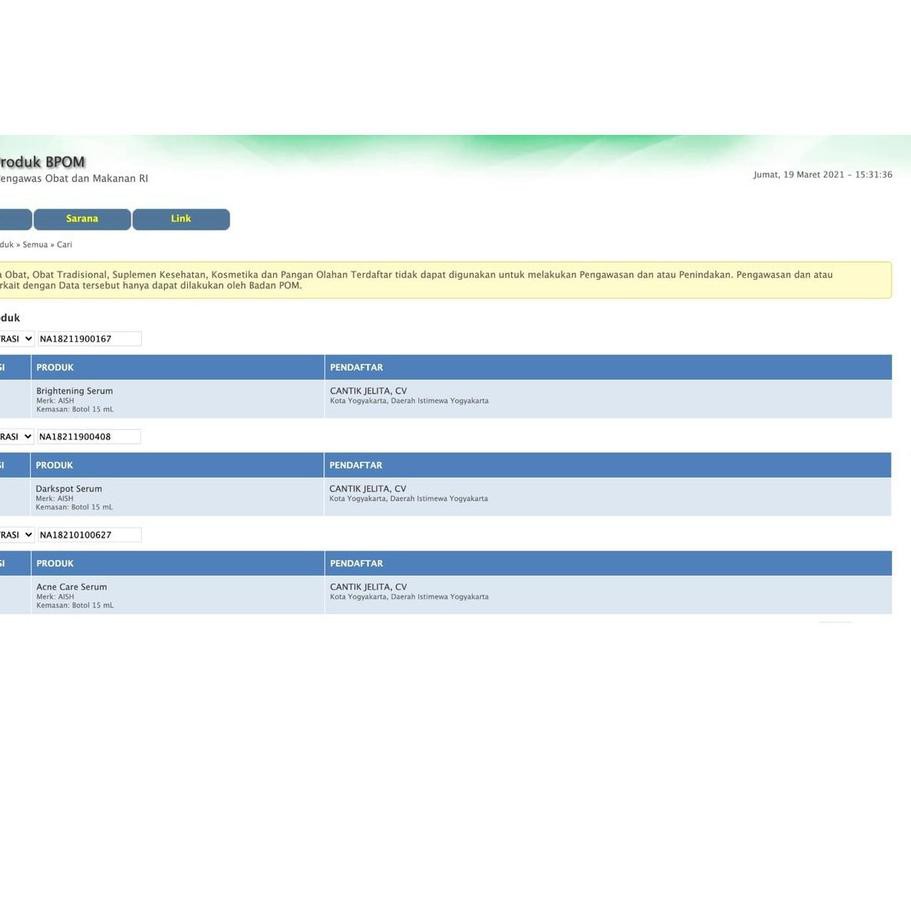Click PRODUK header above Acne Care Serum

click(x=55, y=564)
